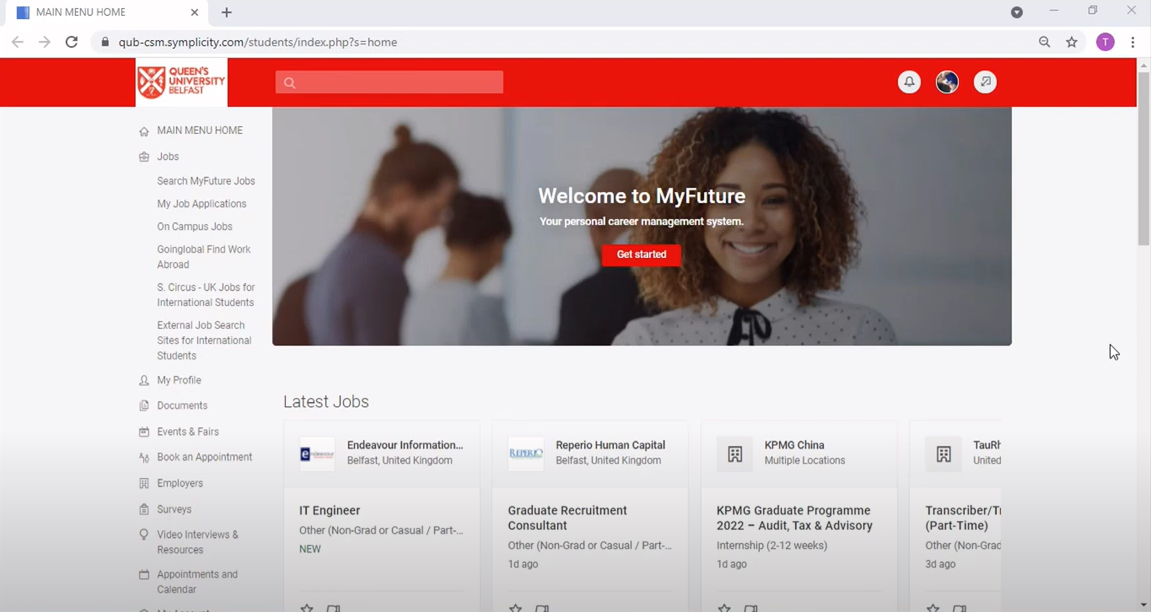1151x612 pixels.
Task: Open the Chrome tab search dropdown arrow
Action: pyautogui.click(x=1016, y=12)
